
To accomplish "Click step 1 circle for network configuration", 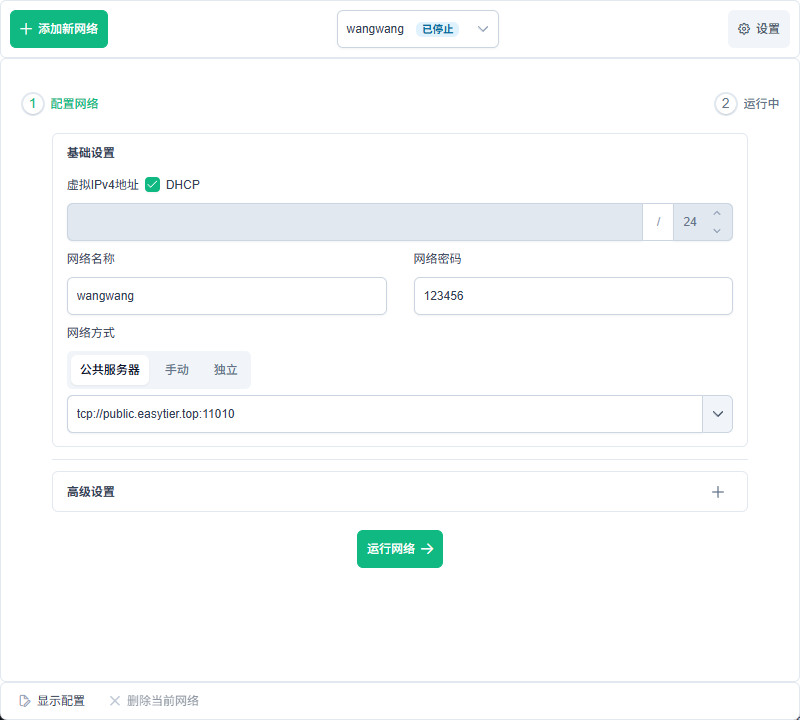I will tap(33, 104).
